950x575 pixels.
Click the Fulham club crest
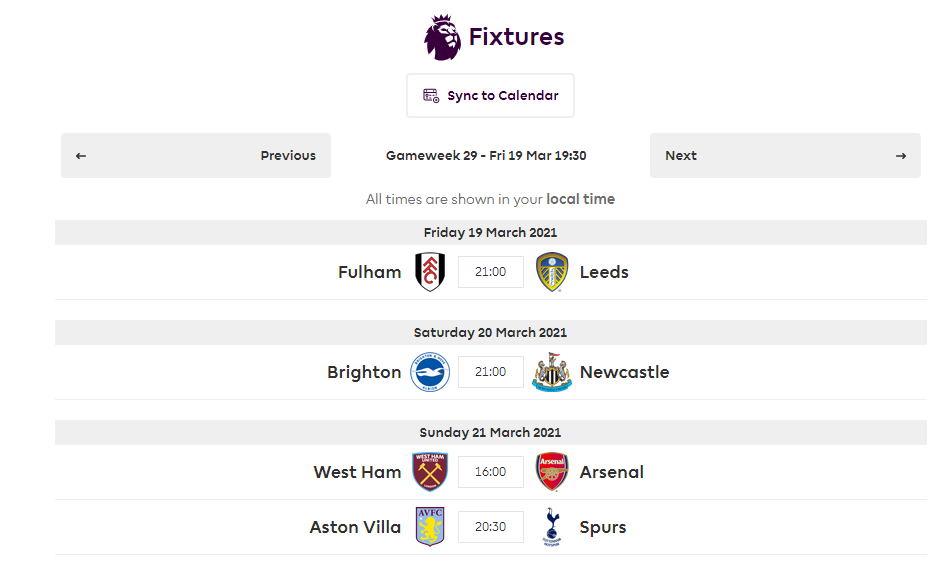(x=430, y=272)
